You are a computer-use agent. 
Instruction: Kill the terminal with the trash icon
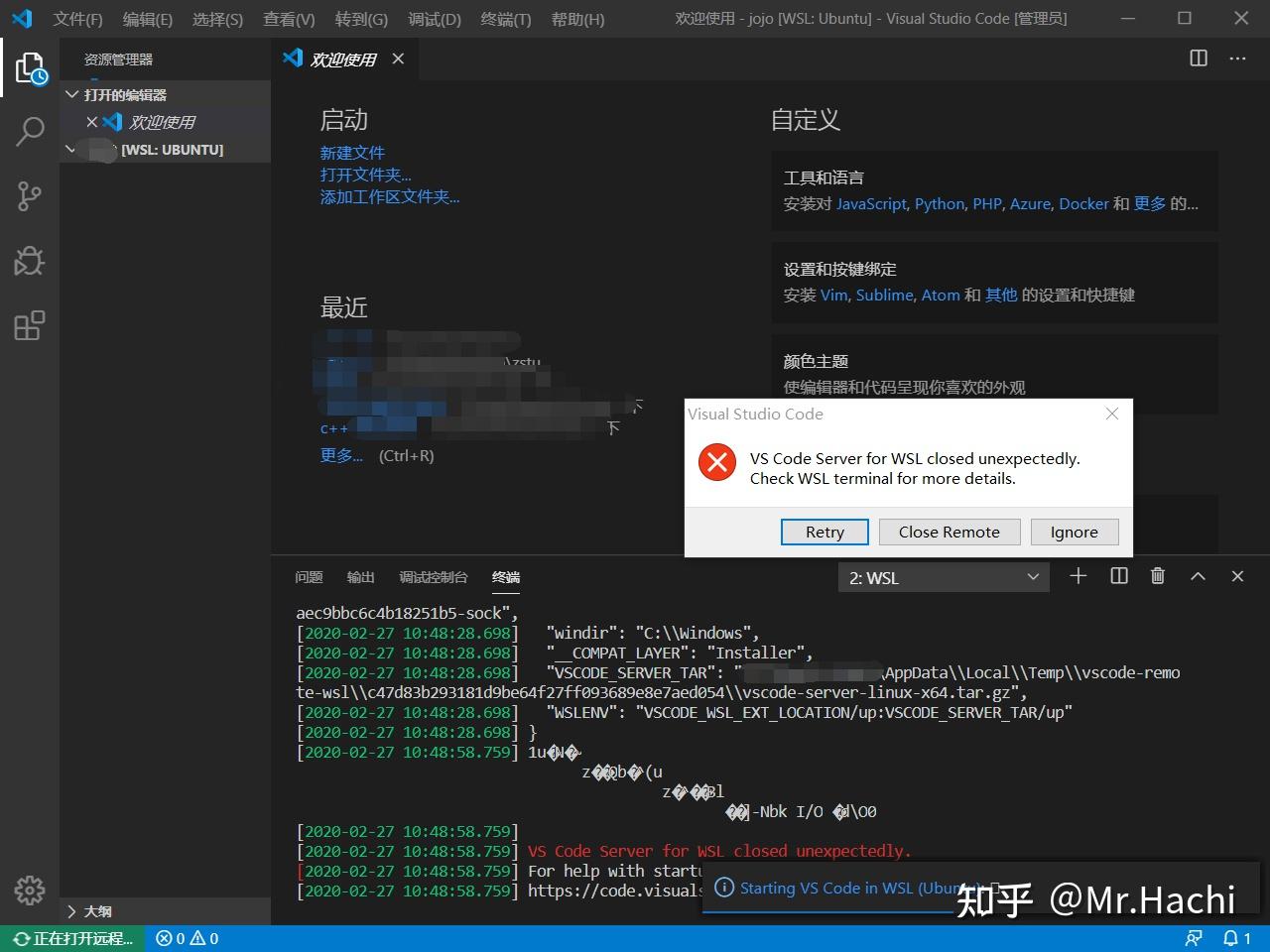coord(1157,576)
